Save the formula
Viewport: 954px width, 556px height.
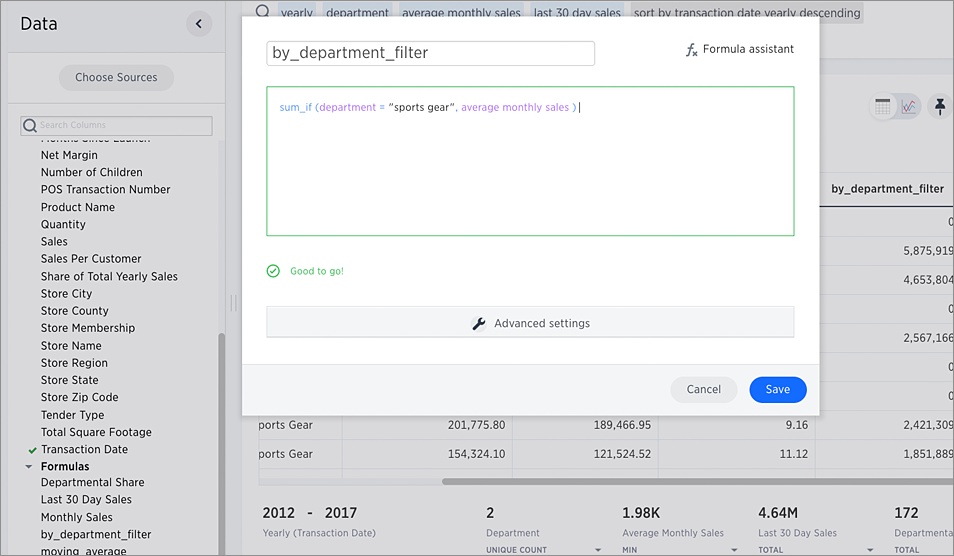(777, 390)
